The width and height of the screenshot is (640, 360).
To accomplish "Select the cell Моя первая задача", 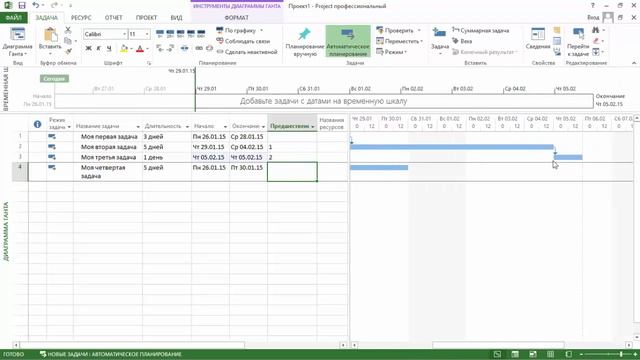I will click(x=108, y=136).
